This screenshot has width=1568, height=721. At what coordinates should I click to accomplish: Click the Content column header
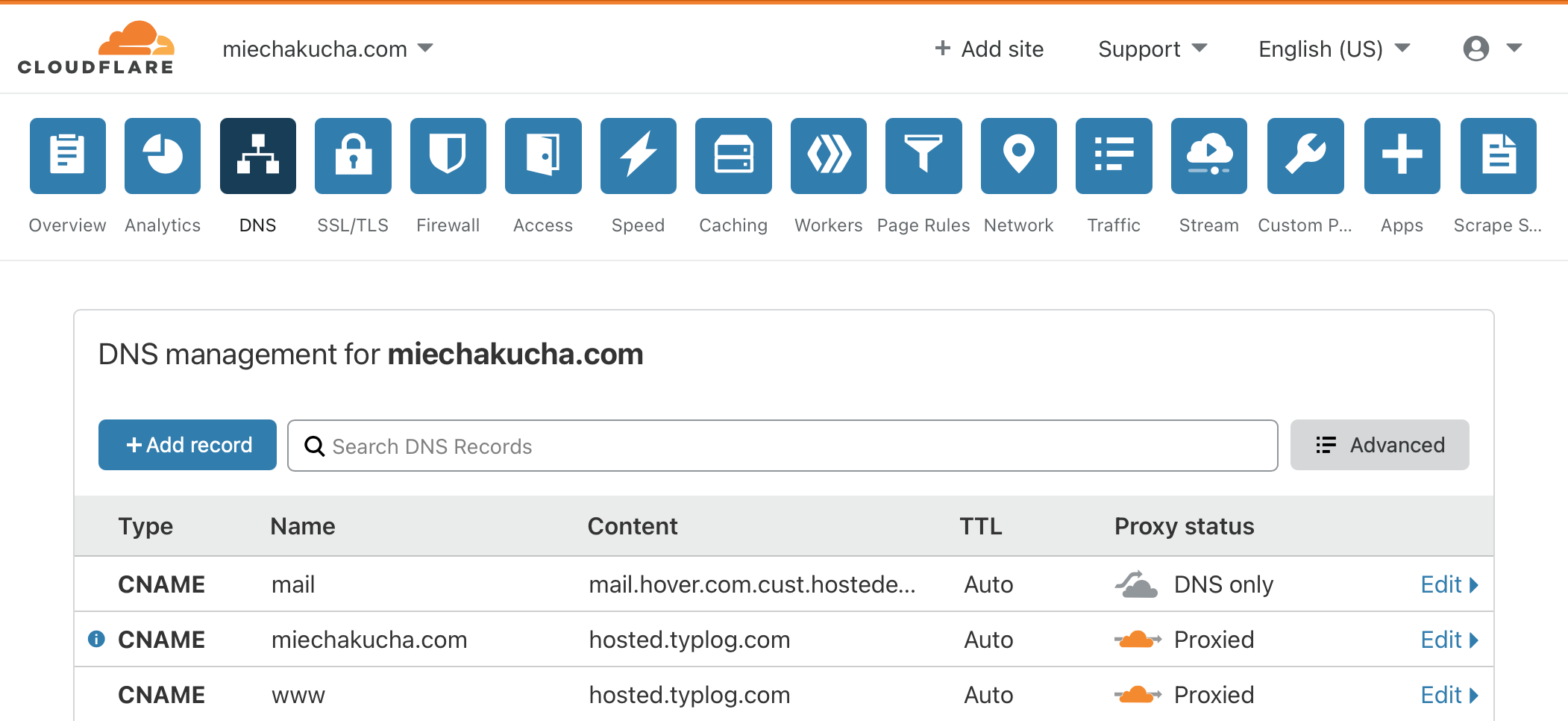tap(633, 526)
